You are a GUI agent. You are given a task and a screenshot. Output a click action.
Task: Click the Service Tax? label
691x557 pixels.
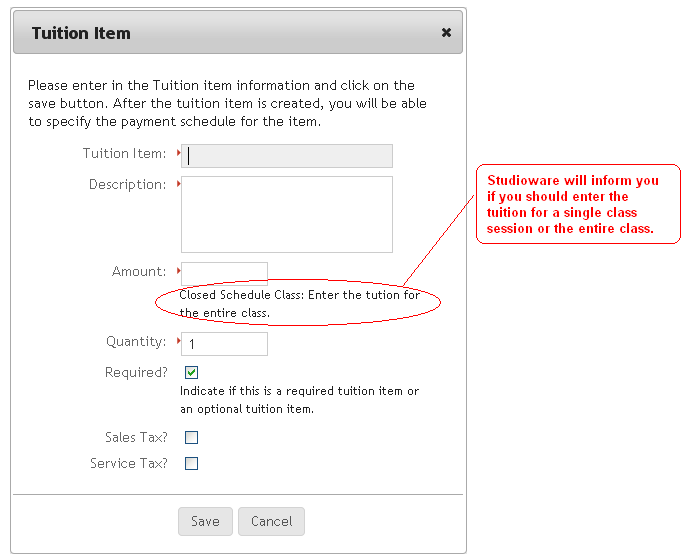coord(129,463)
